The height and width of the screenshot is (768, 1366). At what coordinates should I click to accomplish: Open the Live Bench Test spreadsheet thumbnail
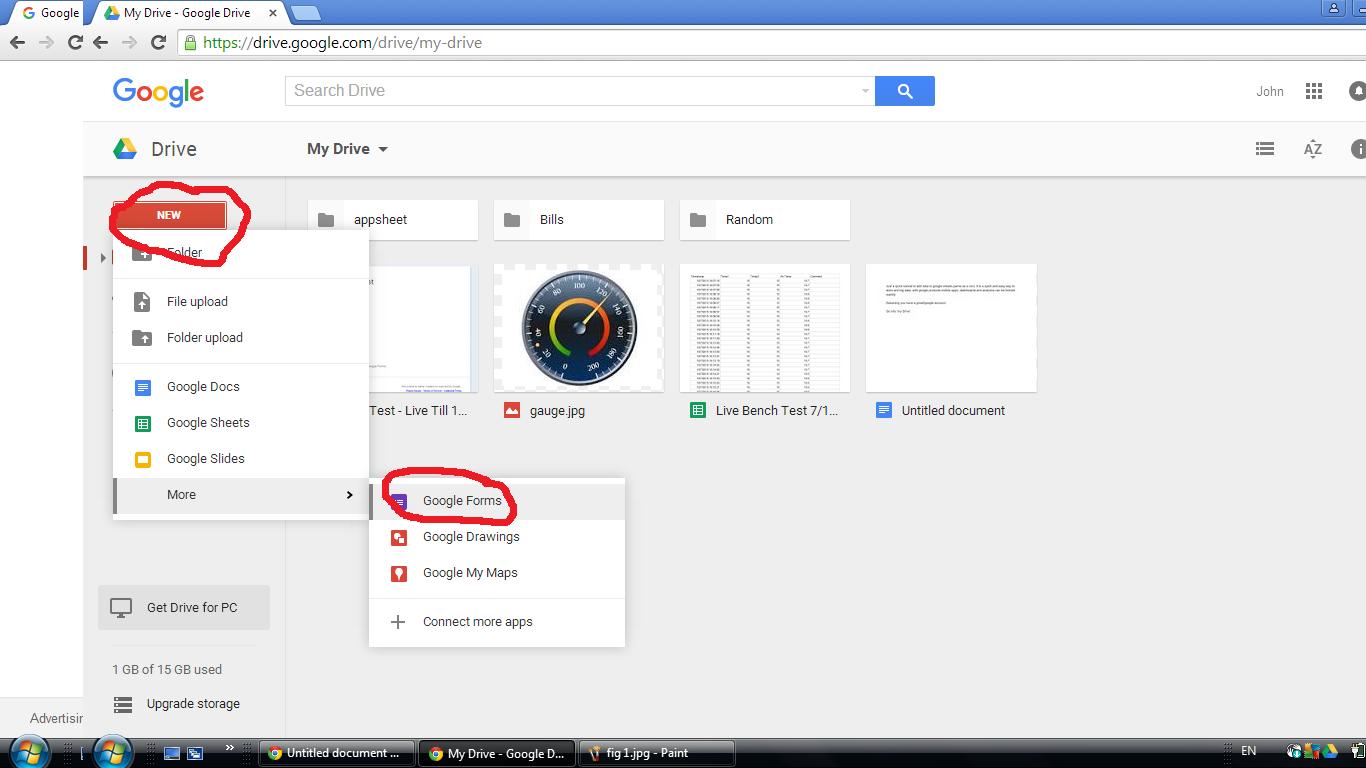pyautogui.click(x=765, y=328)
